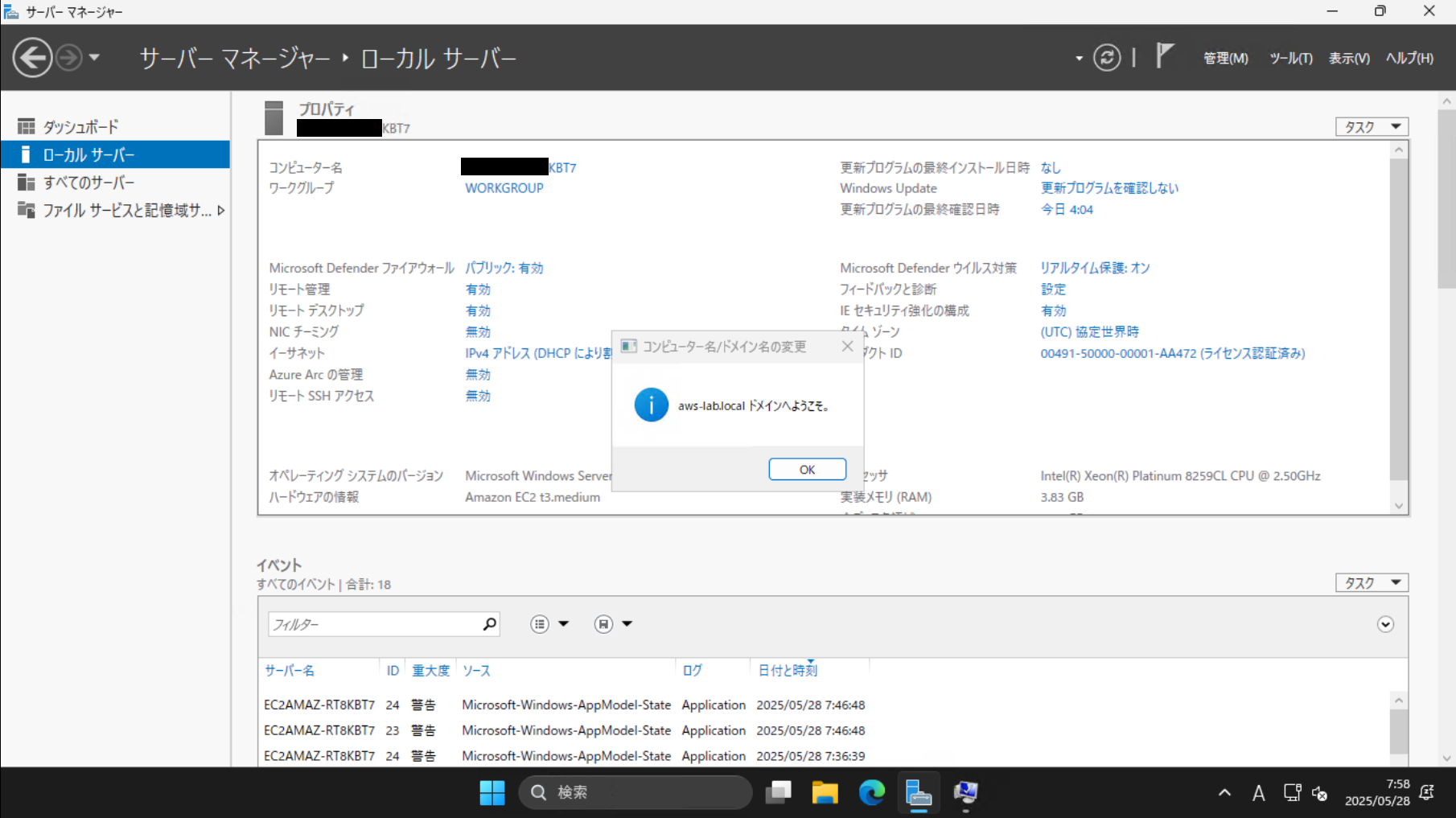Open the ツール(T) menu
1456x818 pixels.
pyautogui.click(x=1291, y=58)
